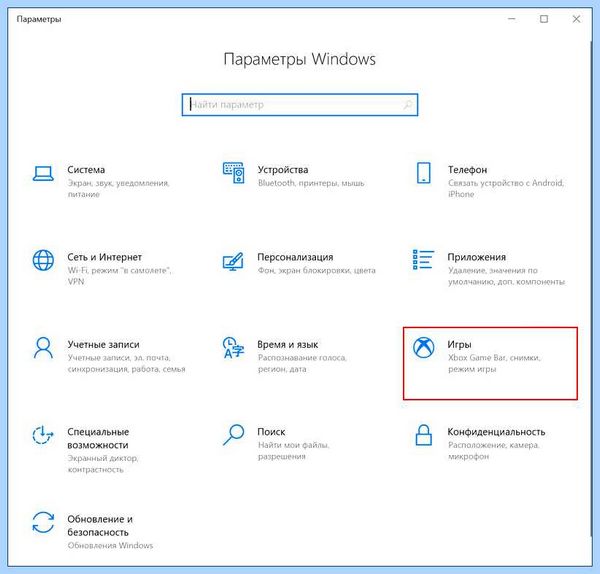Choose the Персонализация heading
600x574 pixels.
click(295, 257)
